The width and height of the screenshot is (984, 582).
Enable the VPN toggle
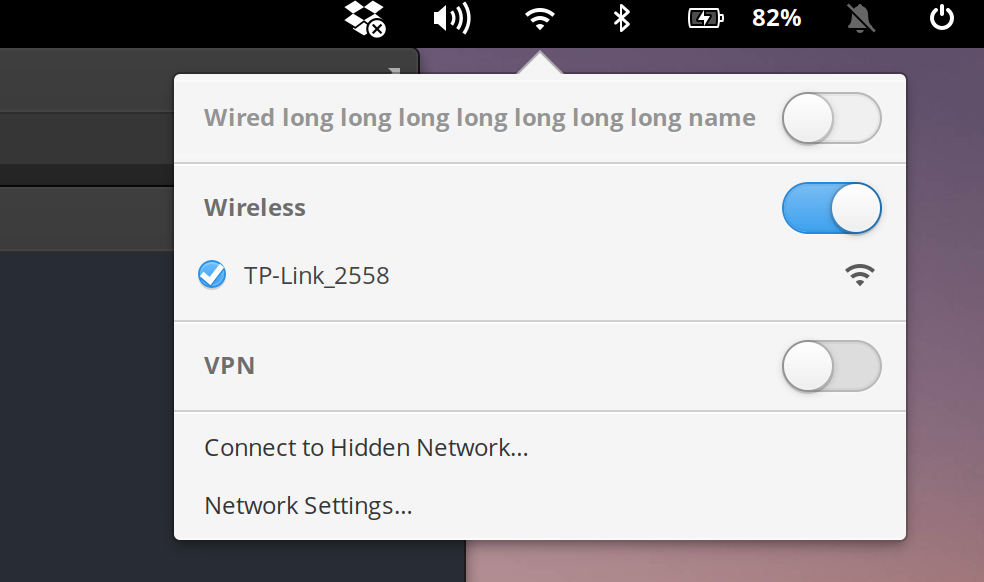click(831, 366)
